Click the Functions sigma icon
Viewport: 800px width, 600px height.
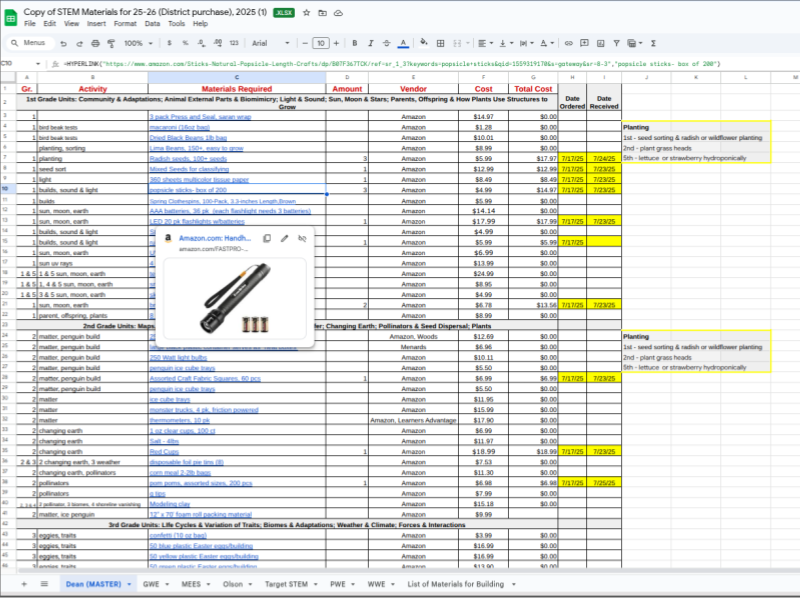click(x=653, y=43)
